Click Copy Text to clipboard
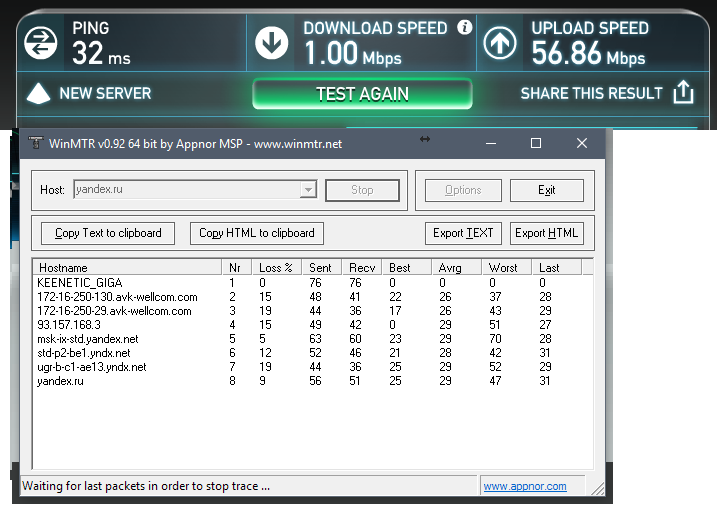Image resolution: width=717 pixels, height=520 pixels. (108, 233)
